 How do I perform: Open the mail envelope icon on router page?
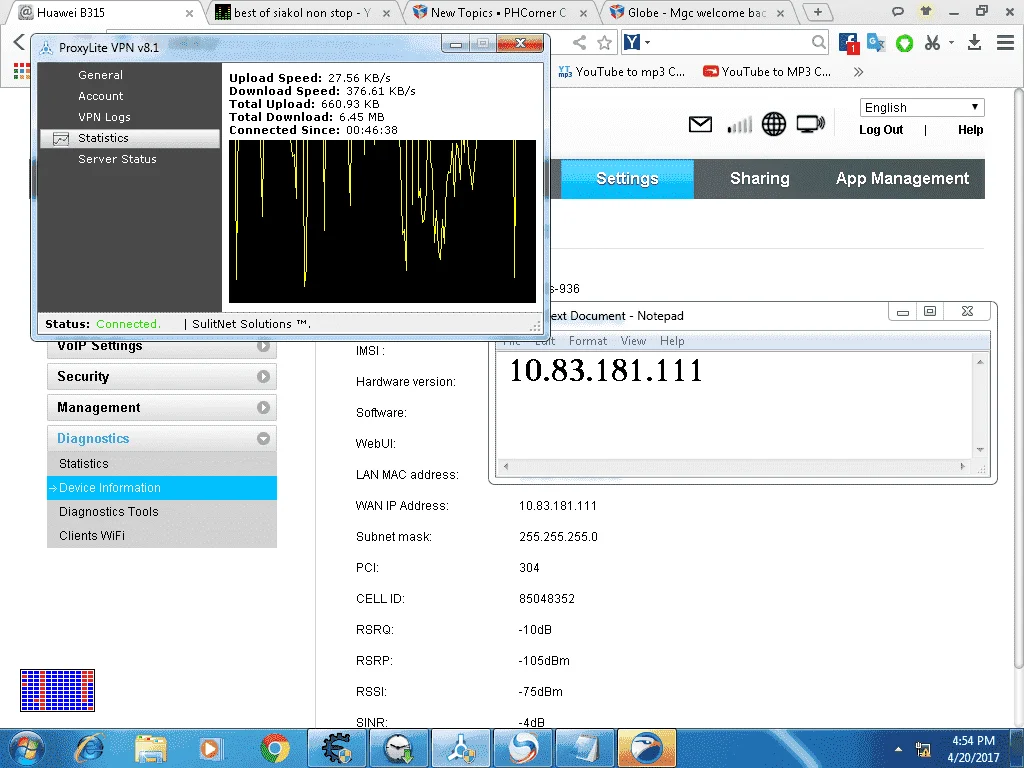700,123
